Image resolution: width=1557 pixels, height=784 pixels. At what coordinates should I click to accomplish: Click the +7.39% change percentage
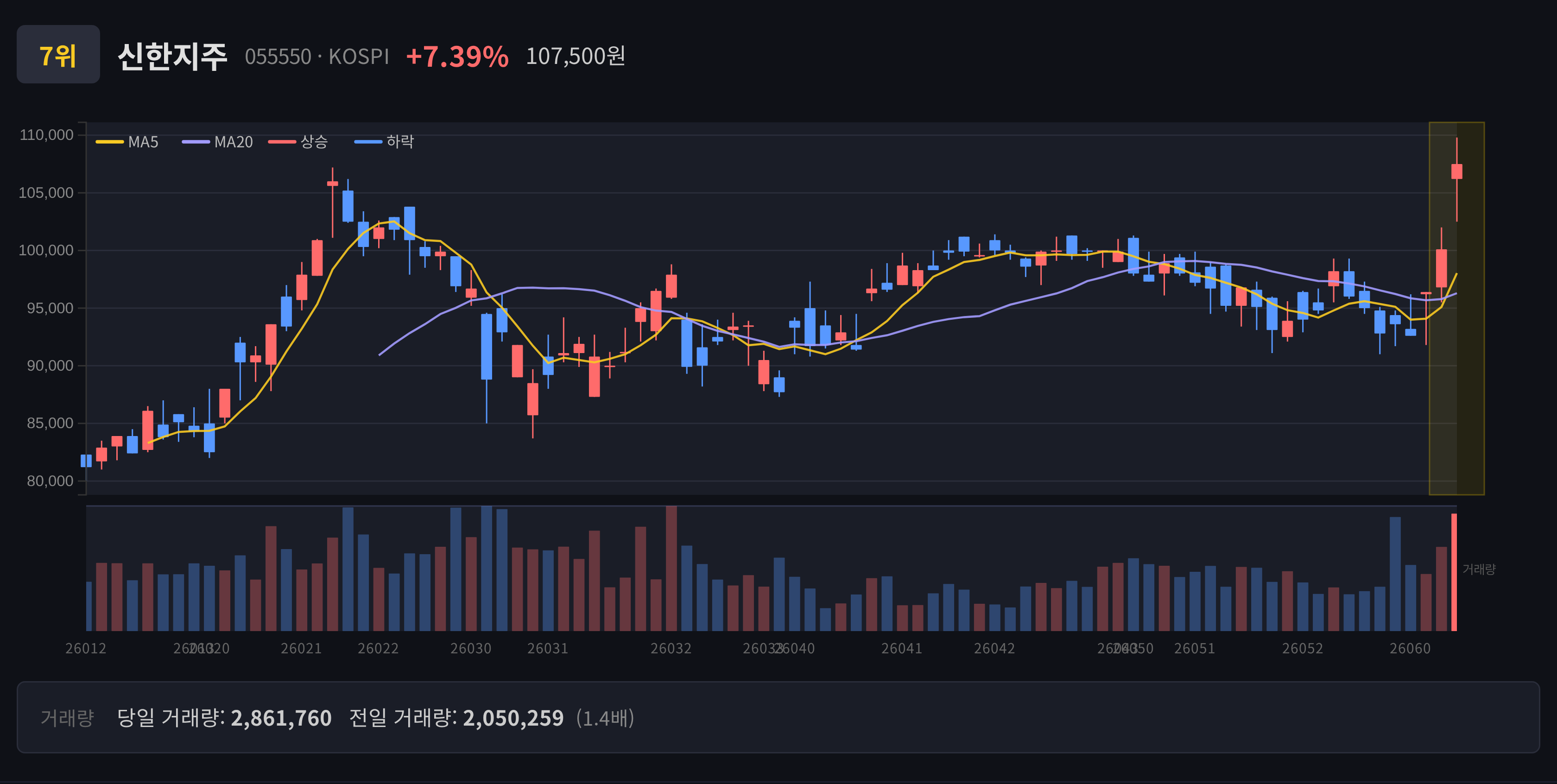point(457,57)
